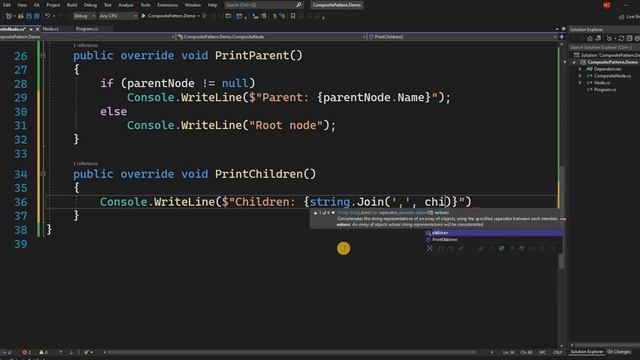Image resolution: width=640 pixels, height=360 pixels.
Task: Select the children IntelliSense suggestion
Action: point(493,233)
